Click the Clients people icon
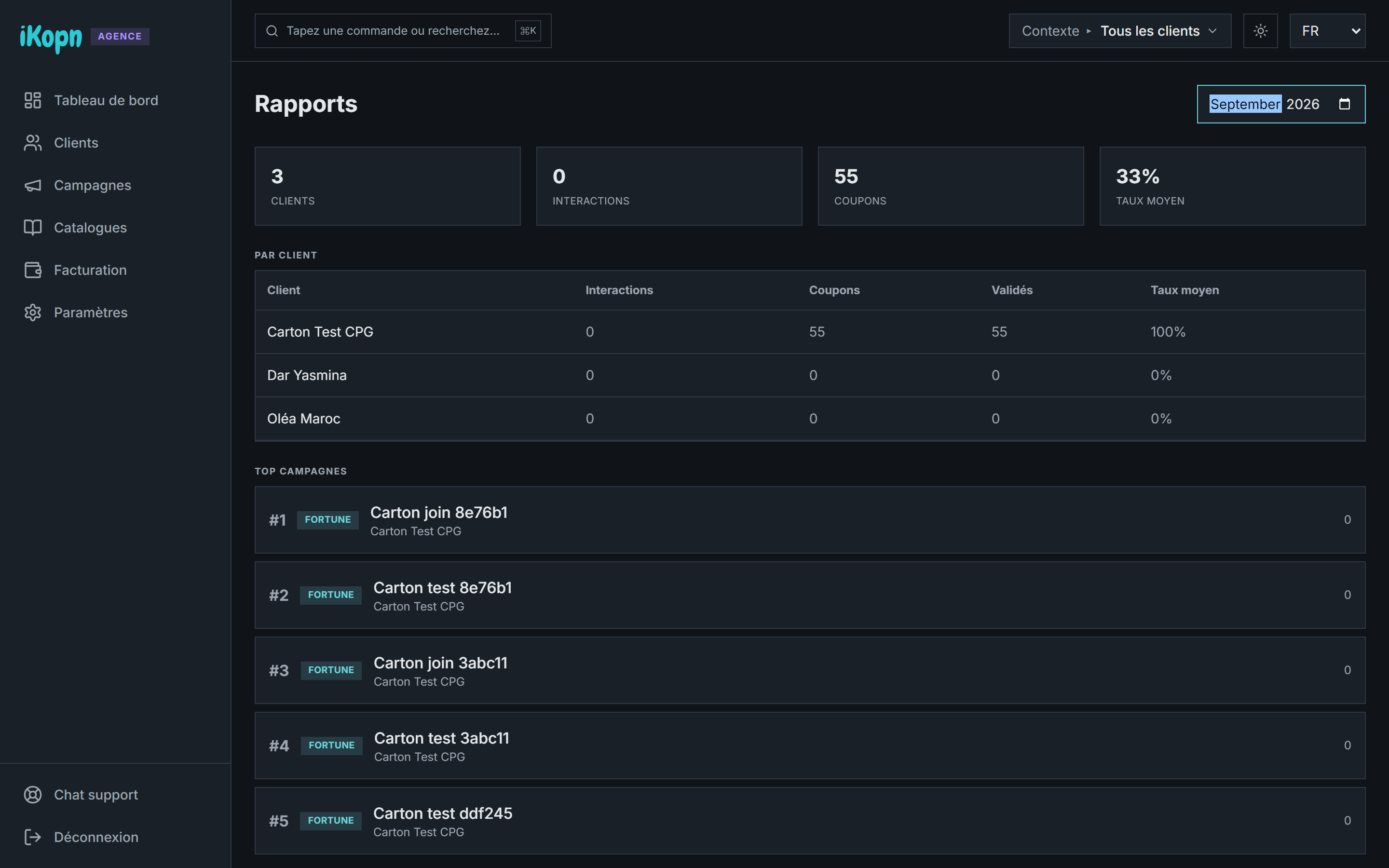 33,143
